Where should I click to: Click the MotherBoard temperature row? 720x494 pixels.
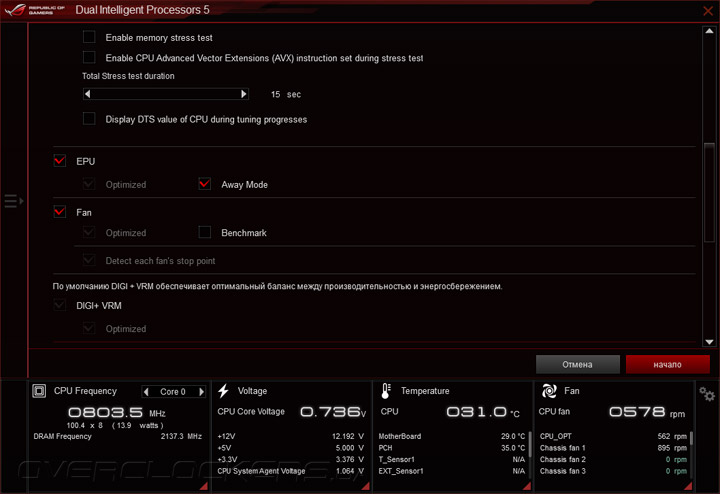click(452, 436)
